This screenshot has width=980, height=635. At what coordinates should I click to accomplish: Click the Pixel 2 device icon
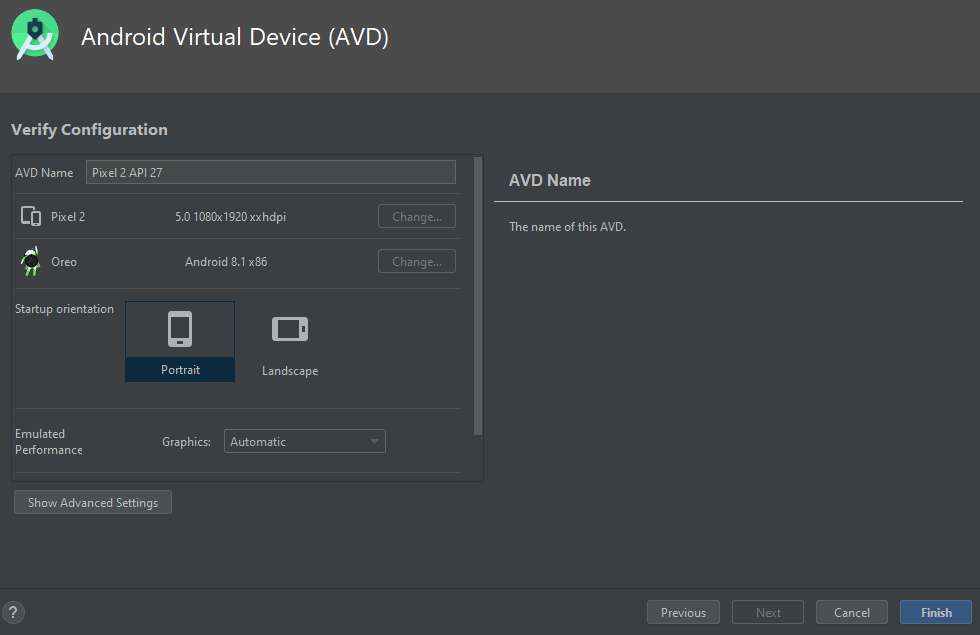pos(31,216)
